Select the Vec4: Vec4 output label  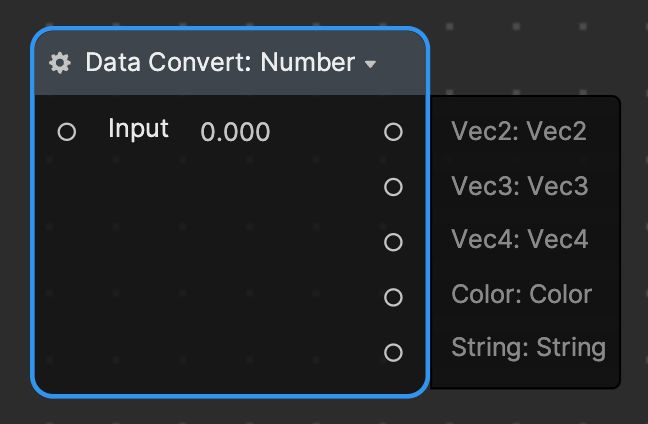point(520,240)
